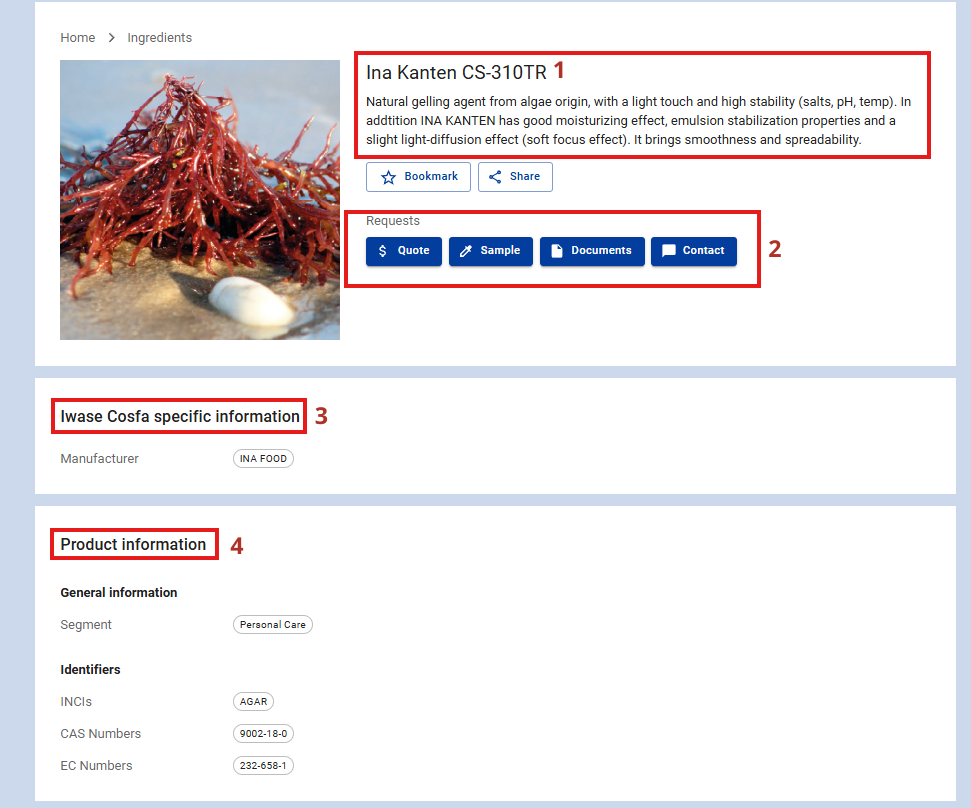Click the Identifiers subheading

90,669
